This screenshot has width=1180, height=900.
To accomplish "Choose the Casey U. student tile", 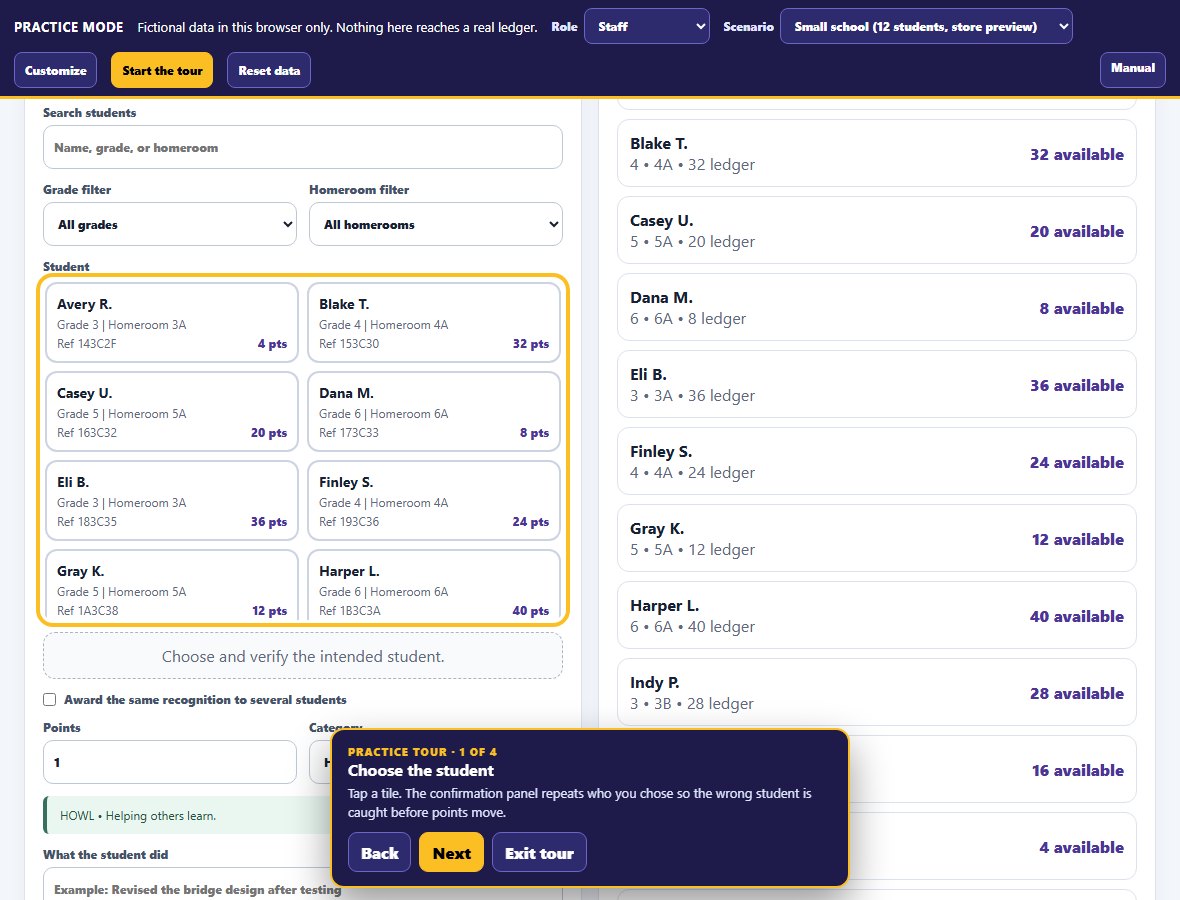I will 172,412.
